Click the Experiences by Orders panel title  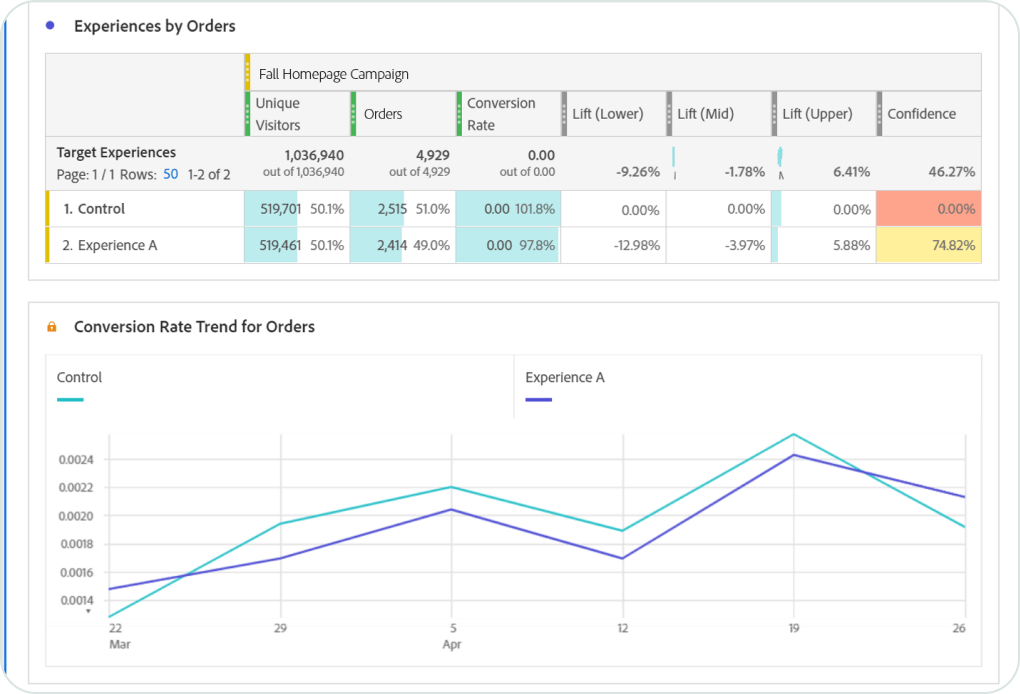pos(155,26)
